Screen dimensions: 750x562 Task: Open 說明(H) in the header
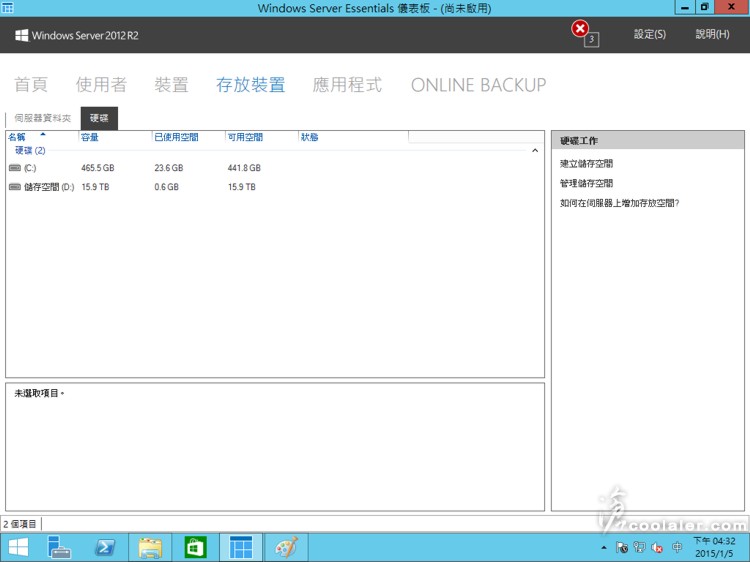pos(712,34)
